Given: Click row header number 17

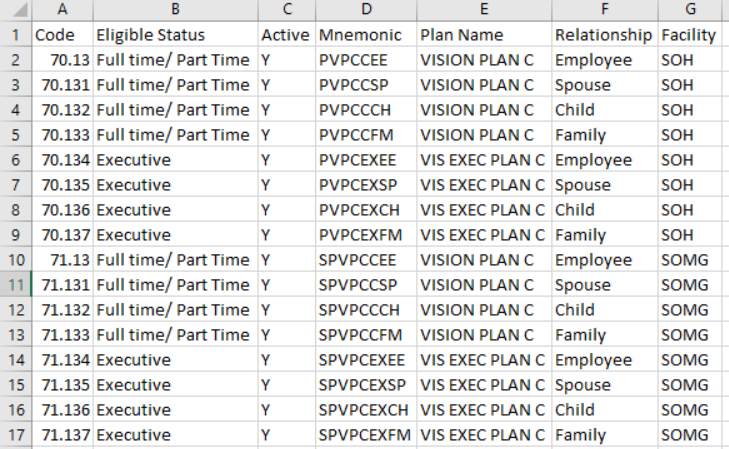Looking at the screenshot, I should pyautogui.click(x=15, y=435).
